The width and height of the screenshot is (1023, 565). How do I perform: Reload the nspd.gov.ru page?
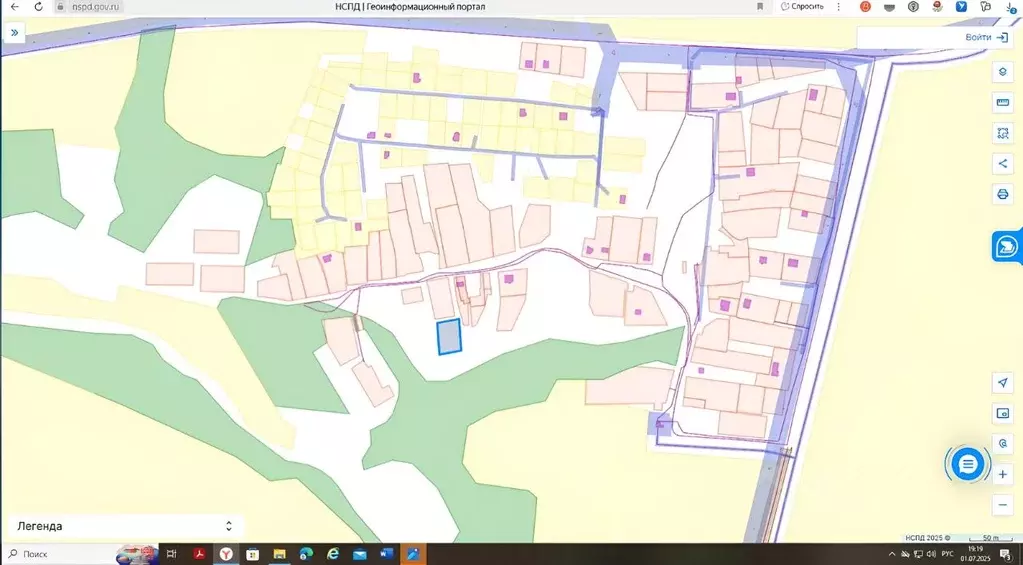pos(38,7)
